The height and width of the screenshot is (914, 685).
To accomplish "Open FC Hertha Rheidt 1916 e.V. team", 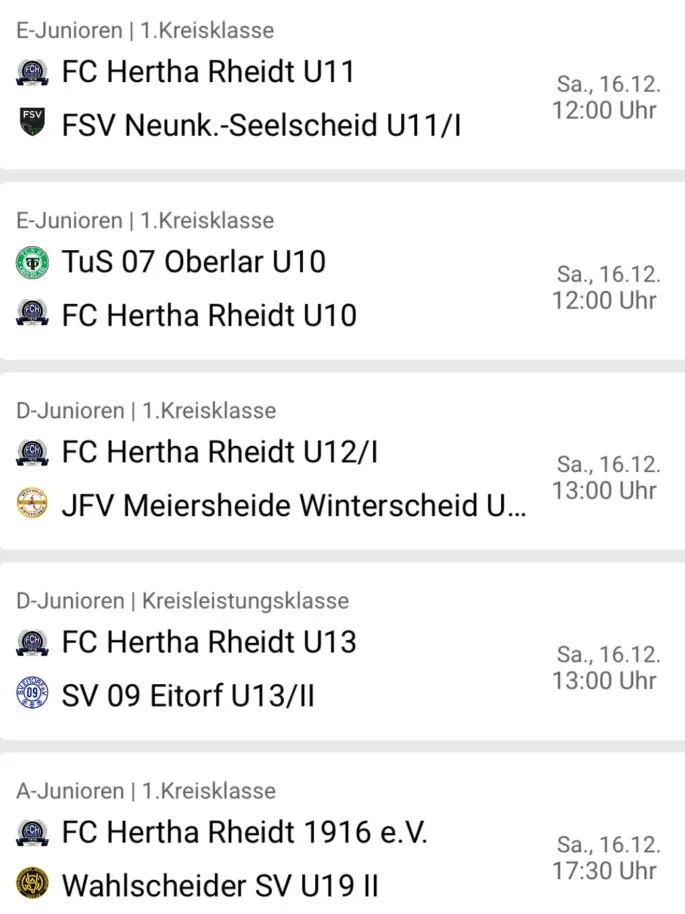I will pos(245,832).
